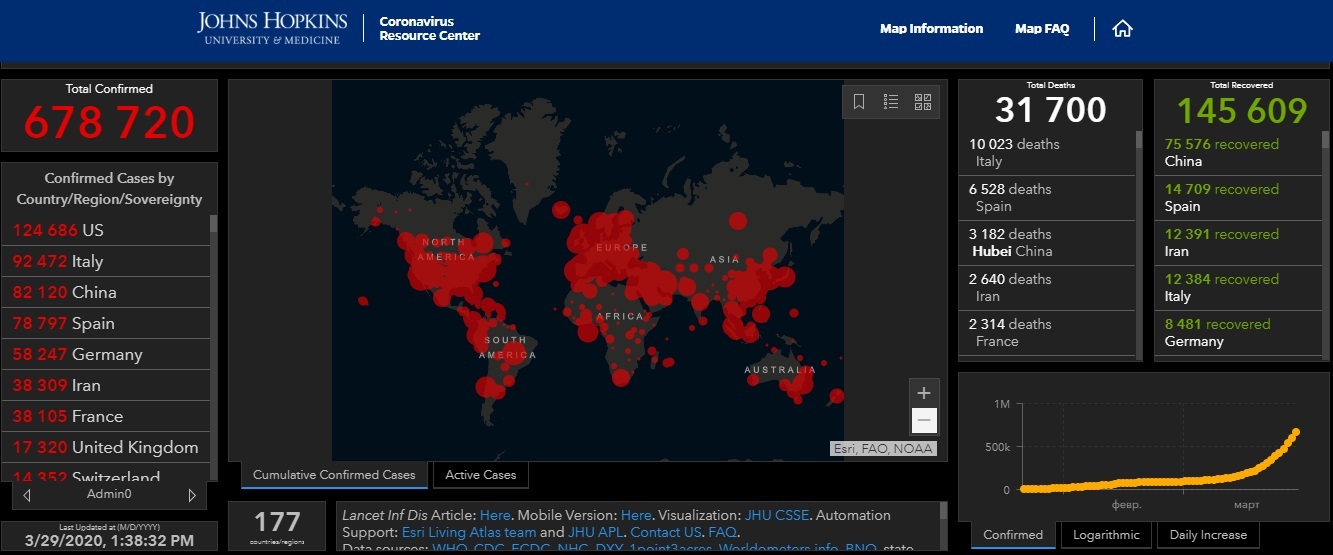This screenshot has height=555, width=1333.
Task: Open the Lancet article 'Here' link
Action: [495, 515]
